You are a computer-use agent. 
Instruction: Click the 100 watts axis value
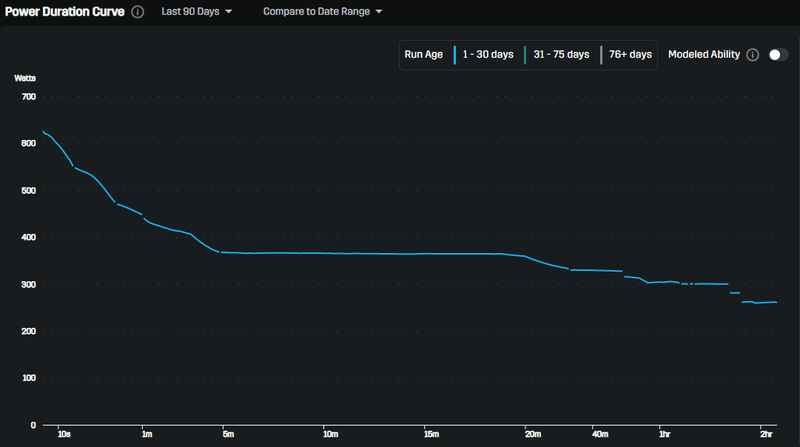(x=29, y=378)
